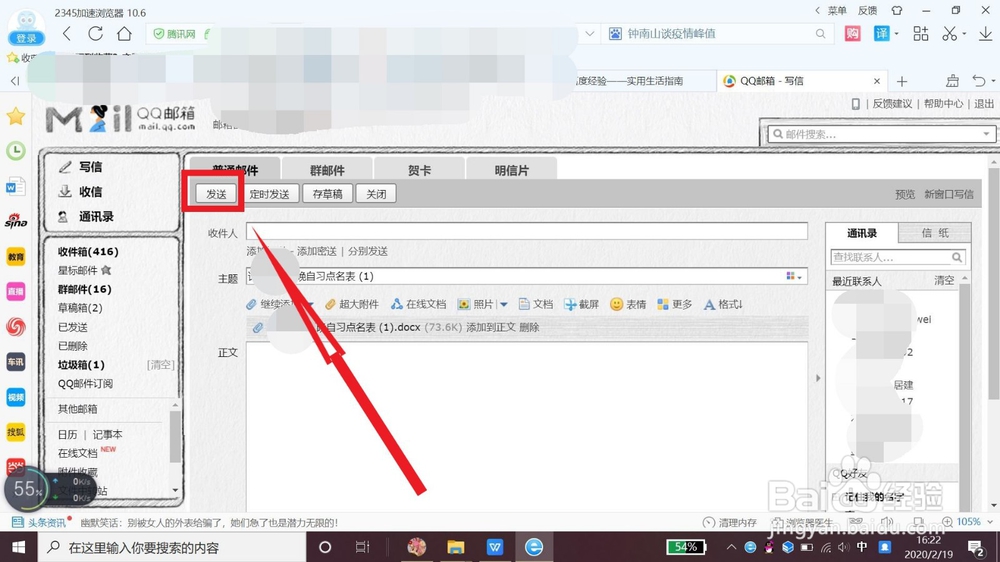Click 添加密送 link
Viewport: 1000px width, 562px height.
316,251
